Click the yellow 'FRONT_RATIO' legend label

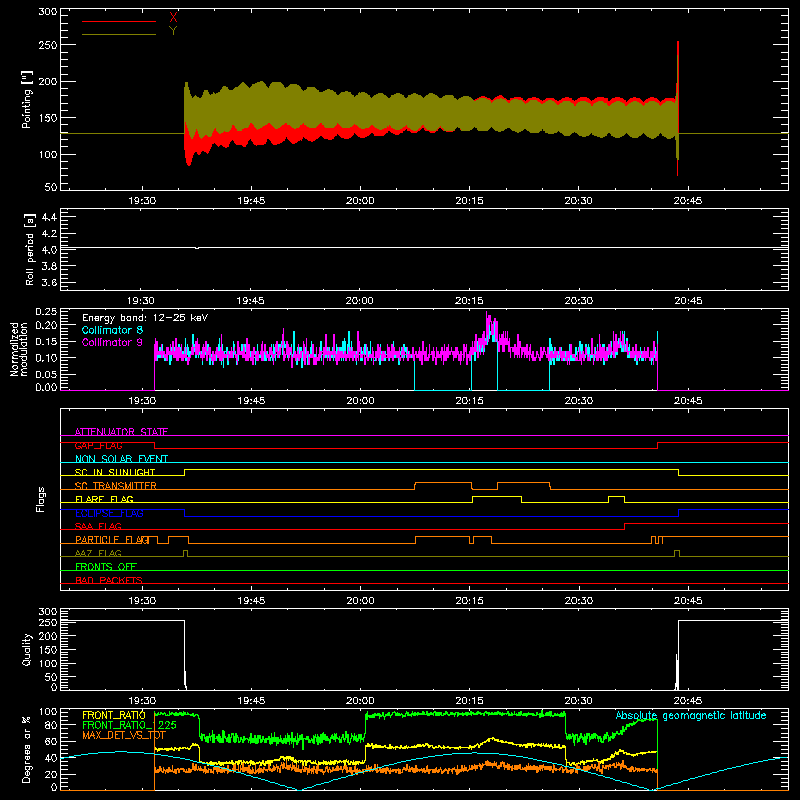tap(113, 715)
